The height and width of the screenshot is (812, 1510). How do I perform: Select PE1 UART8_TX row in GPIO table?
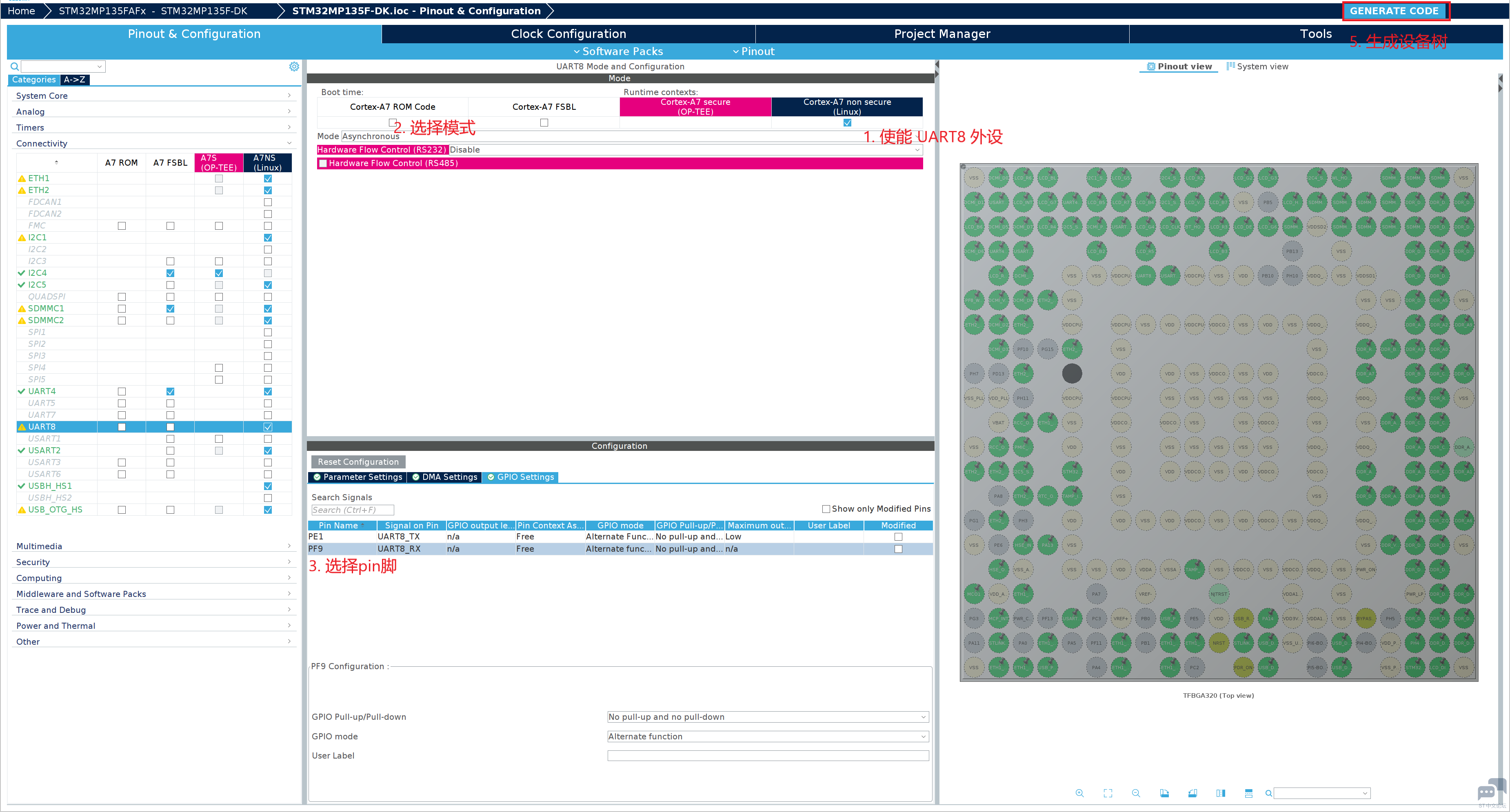tap(620, 537)
